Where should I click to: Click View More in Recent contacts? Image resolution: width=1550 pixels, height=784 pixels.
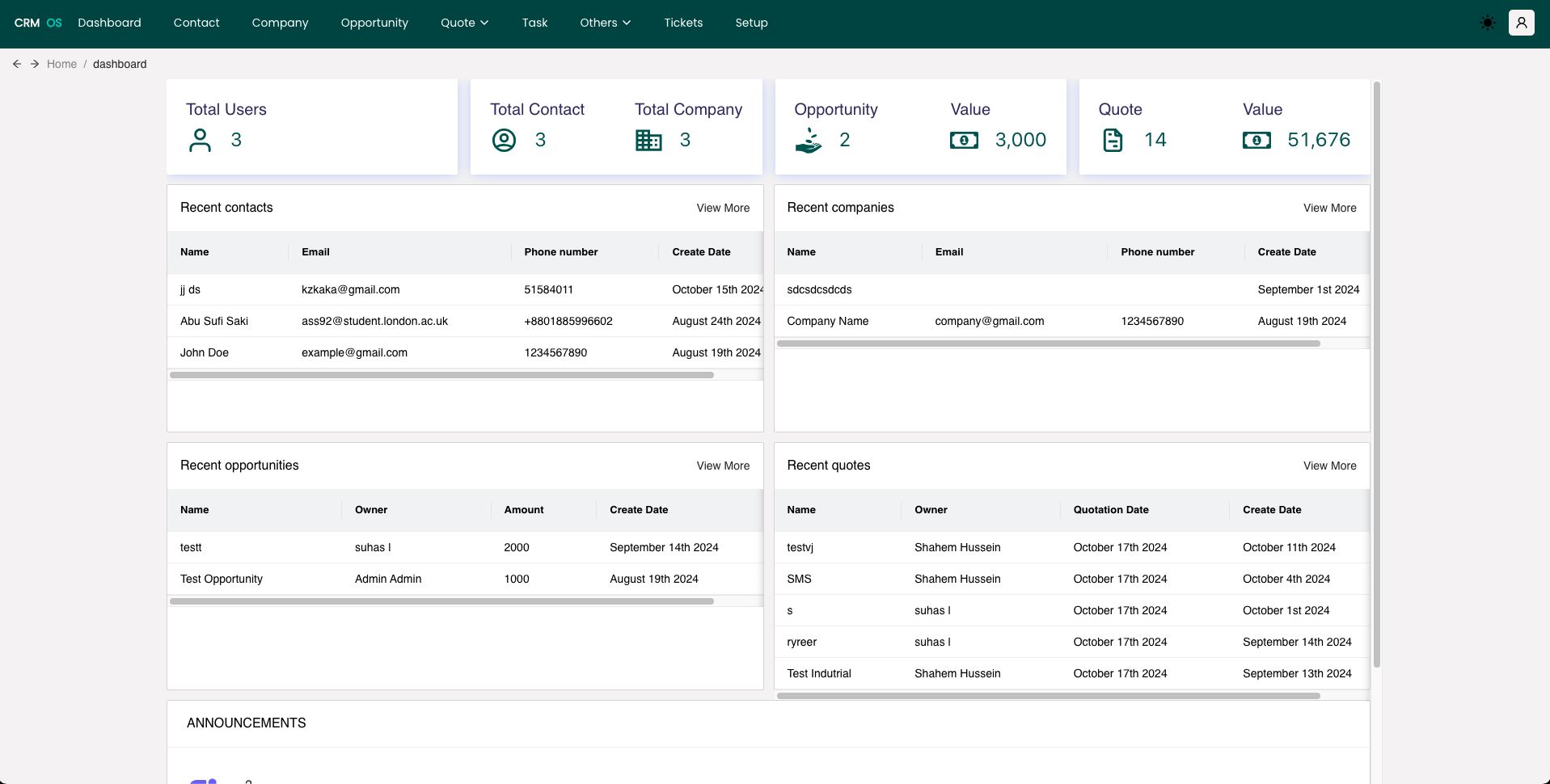[x=723, y=208]
